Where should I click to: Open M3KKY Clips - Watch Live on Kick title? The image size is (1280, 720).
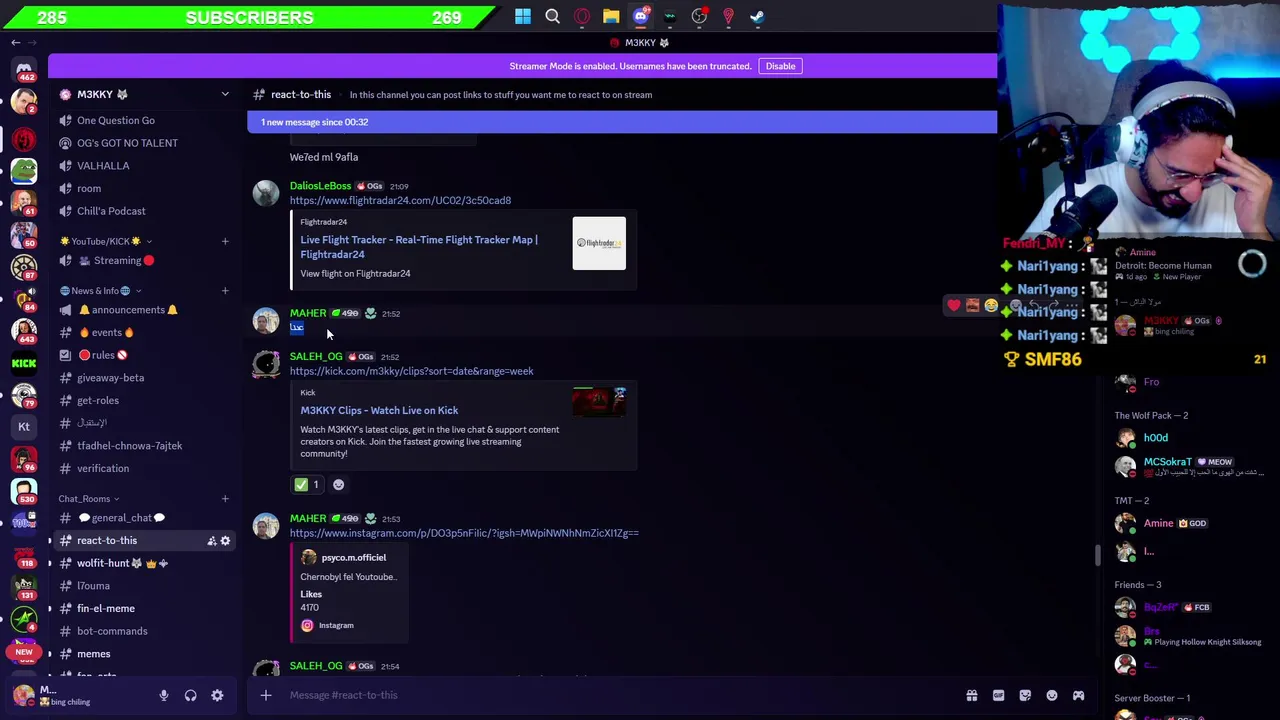pos(379,410)
